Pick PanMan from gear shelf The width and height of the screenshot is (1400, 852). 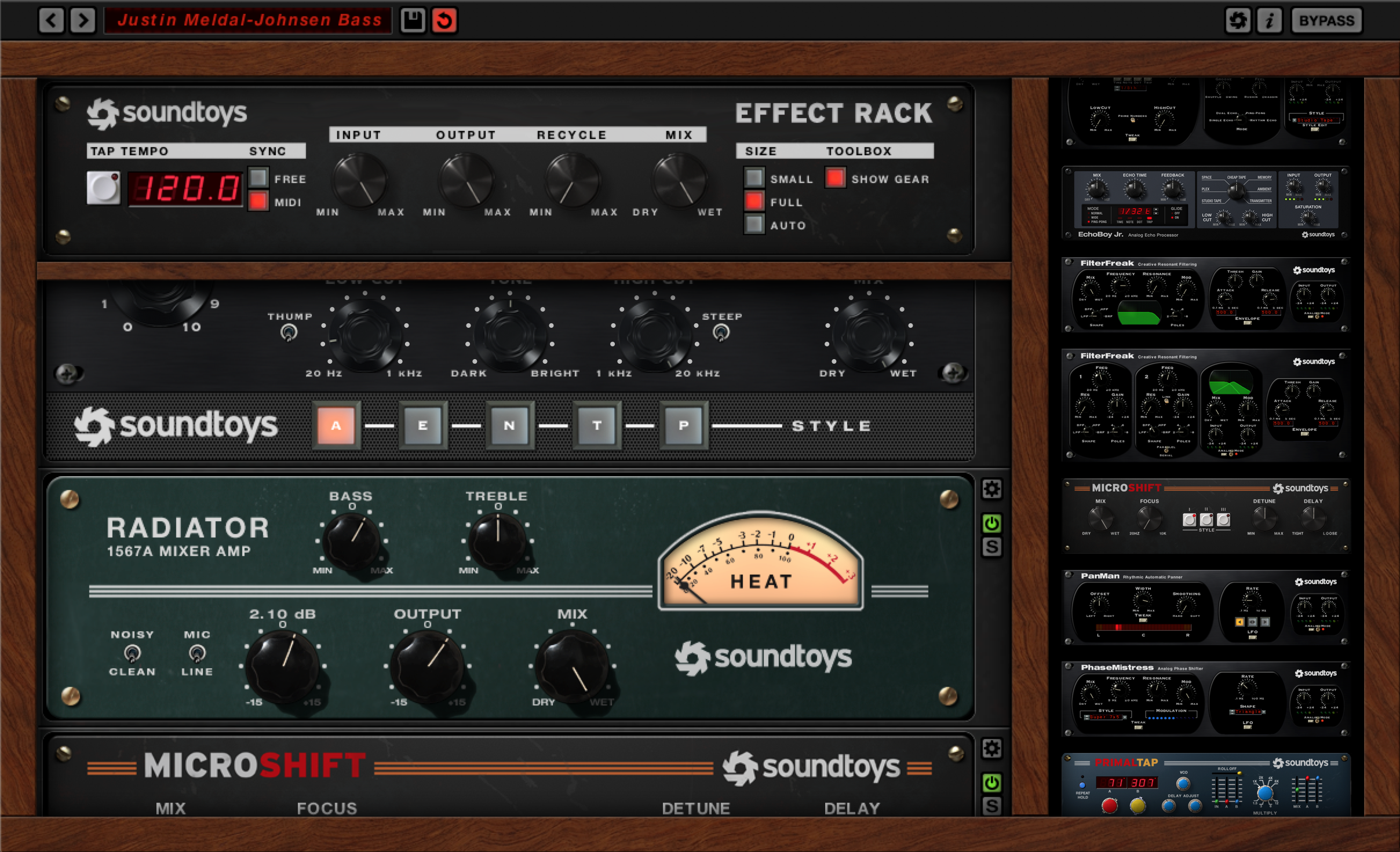click(1206, 608)
